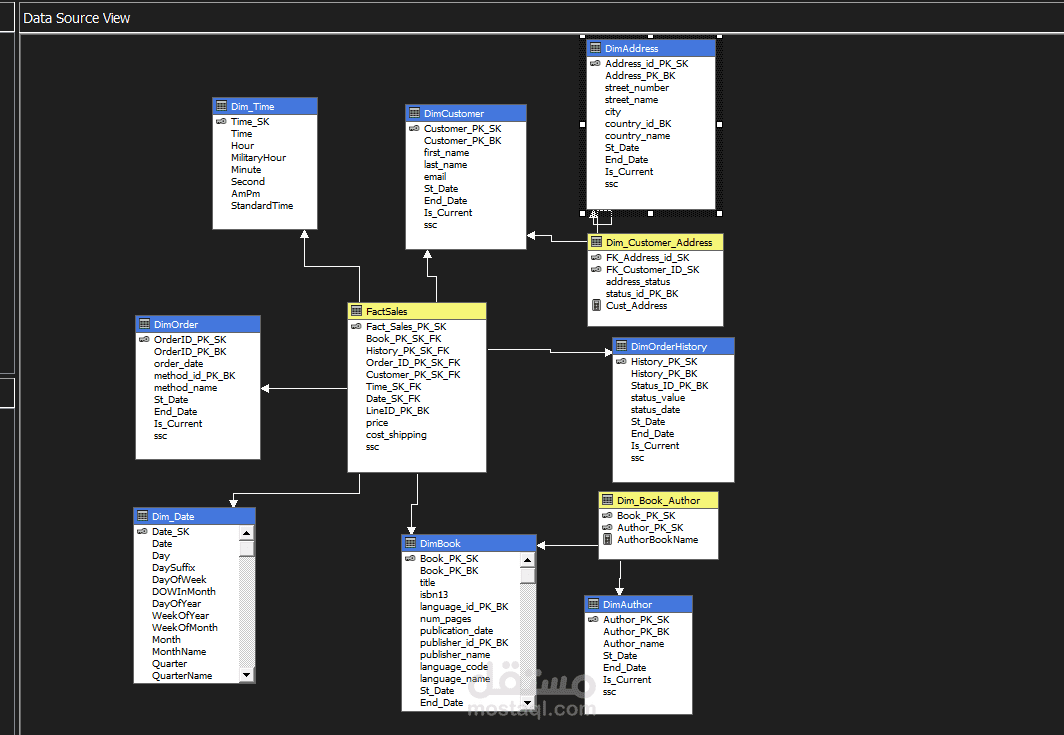Click key icon beside History_PK_SK in DimOrderHistory
Image resolution: width=1064 pixels, height=735 pixels.
[x=622, y=362]
